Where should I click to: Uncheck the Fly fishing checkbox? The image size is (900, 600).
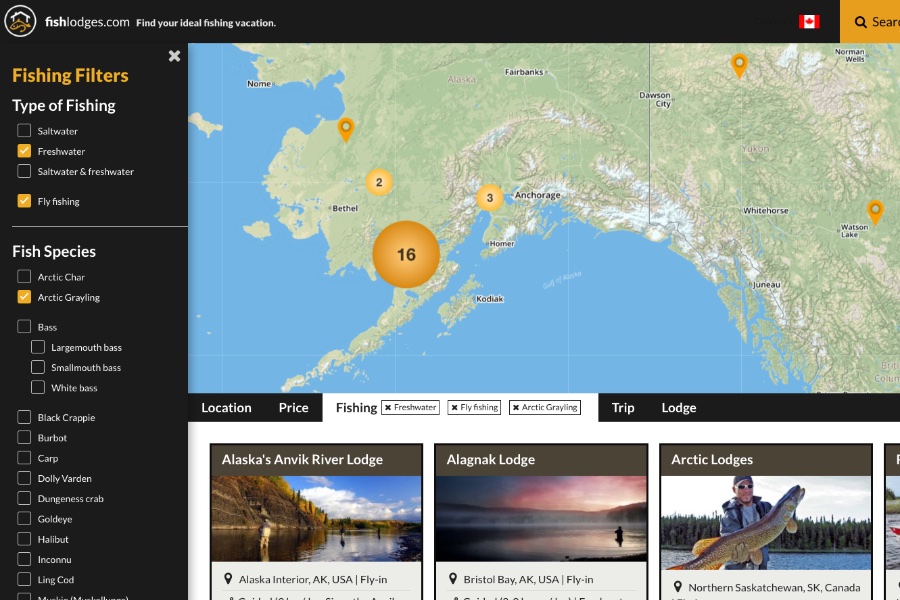[24, 200]
